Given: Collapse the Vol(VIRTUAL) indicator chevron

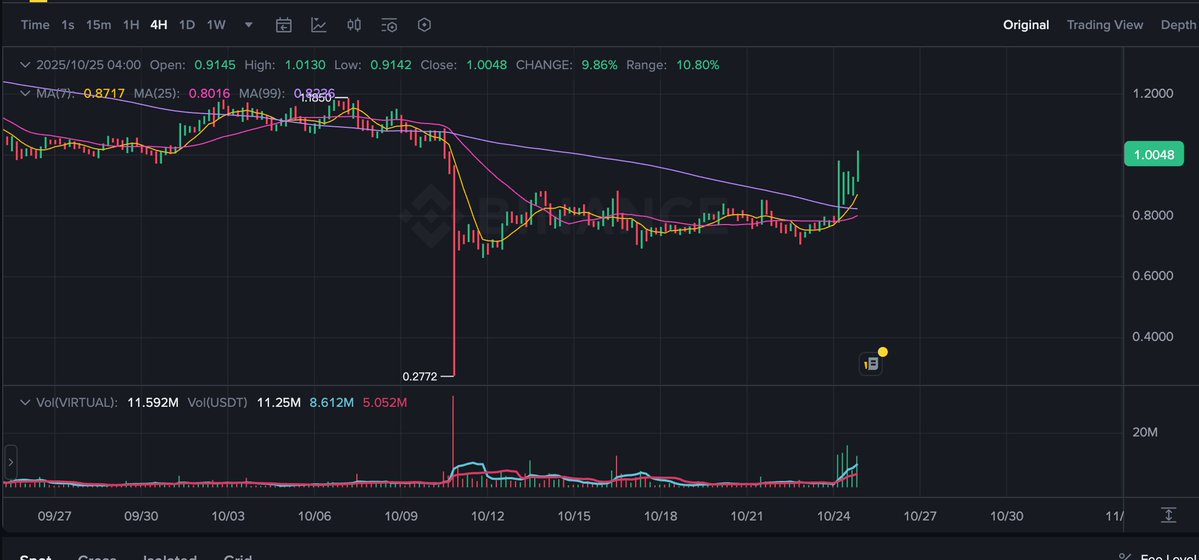Looking at the screenshot, I should [x=25, y=402].
